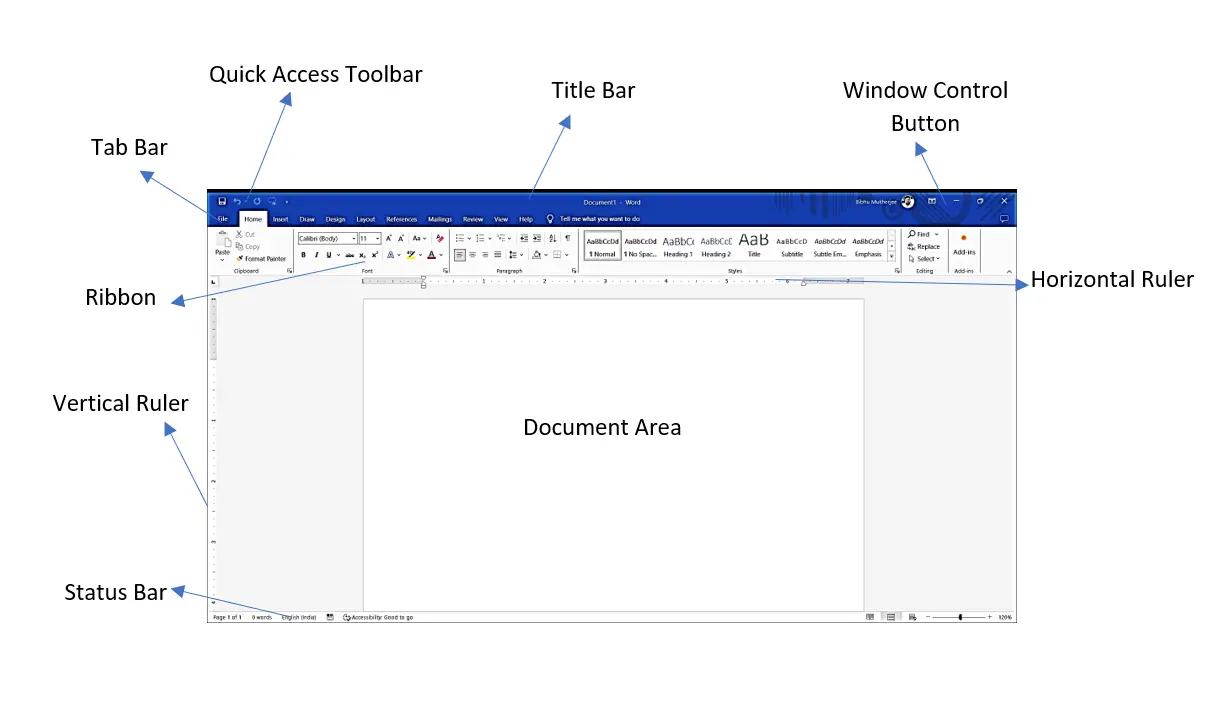Apply the yellow text highlight color
This screenshot has width=1226, height=706.
click(411, 255)
